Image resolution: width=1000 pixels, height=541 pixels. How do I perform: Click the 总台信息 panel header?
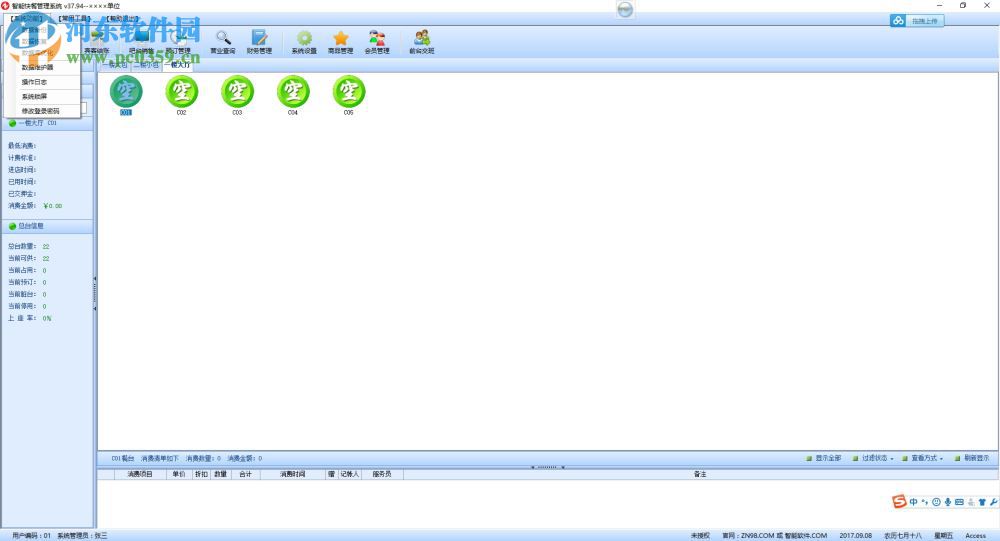pyautogui.click(x=48, y=226)
